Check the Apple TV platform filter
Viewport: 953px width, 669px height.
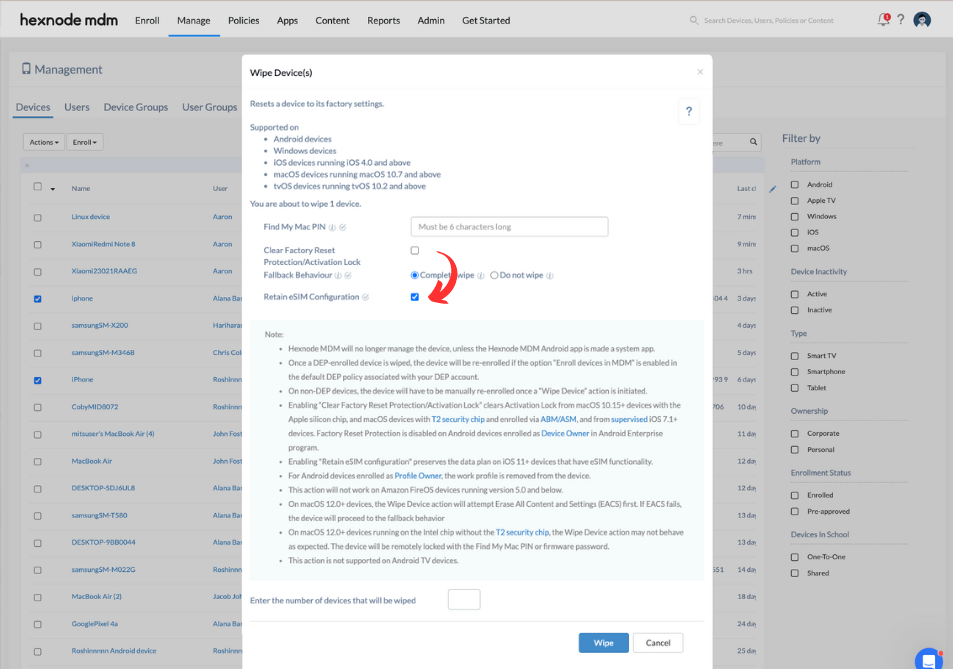pos(794,201)
